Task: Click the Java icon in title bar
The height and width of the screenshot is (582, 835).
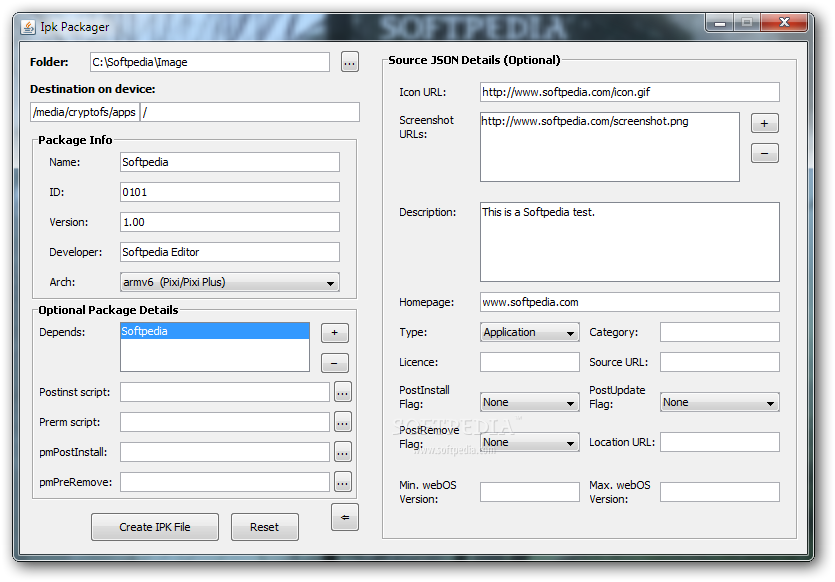Action: 28,27
